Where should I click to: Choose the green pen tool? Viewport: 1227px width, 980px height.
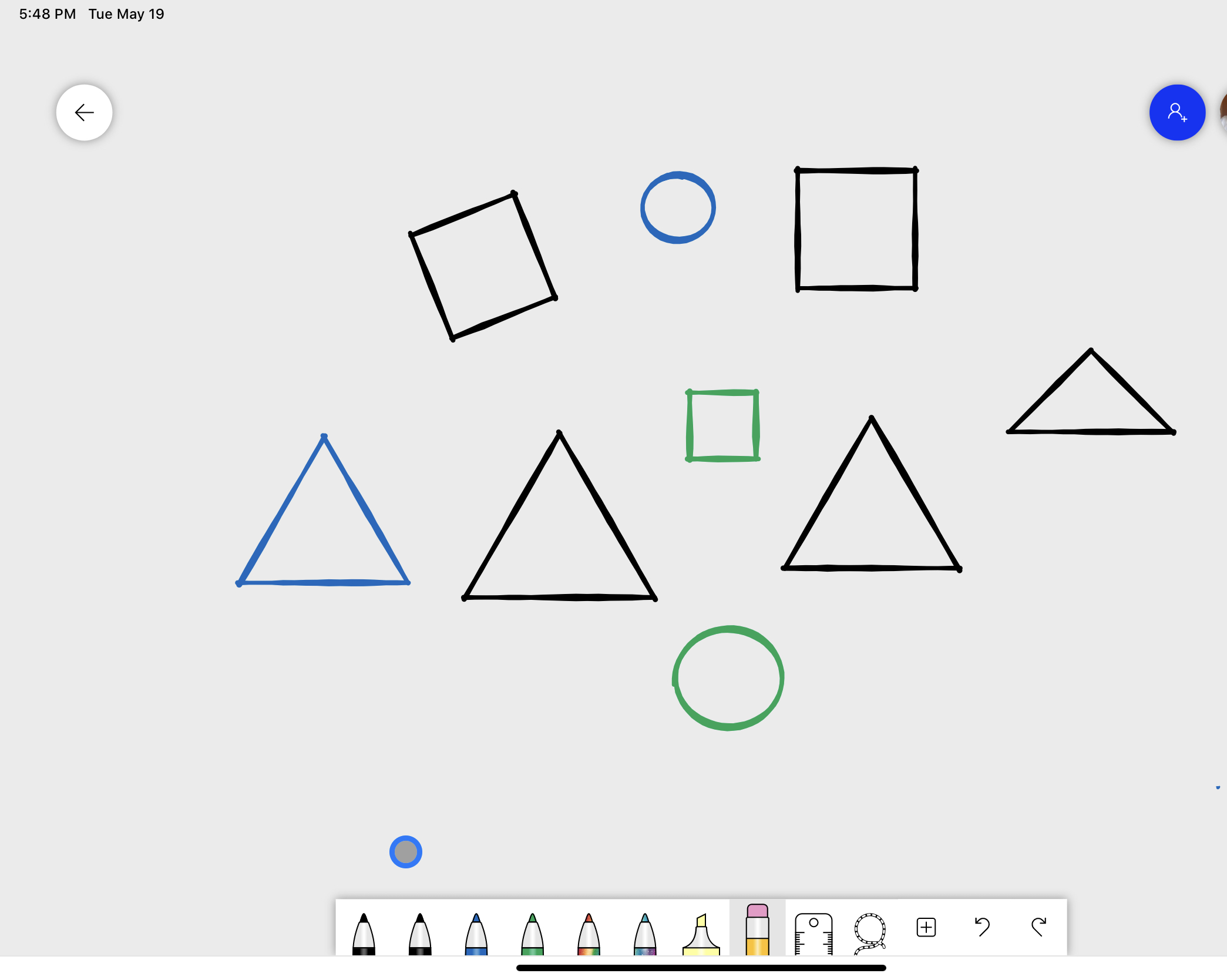532,933
